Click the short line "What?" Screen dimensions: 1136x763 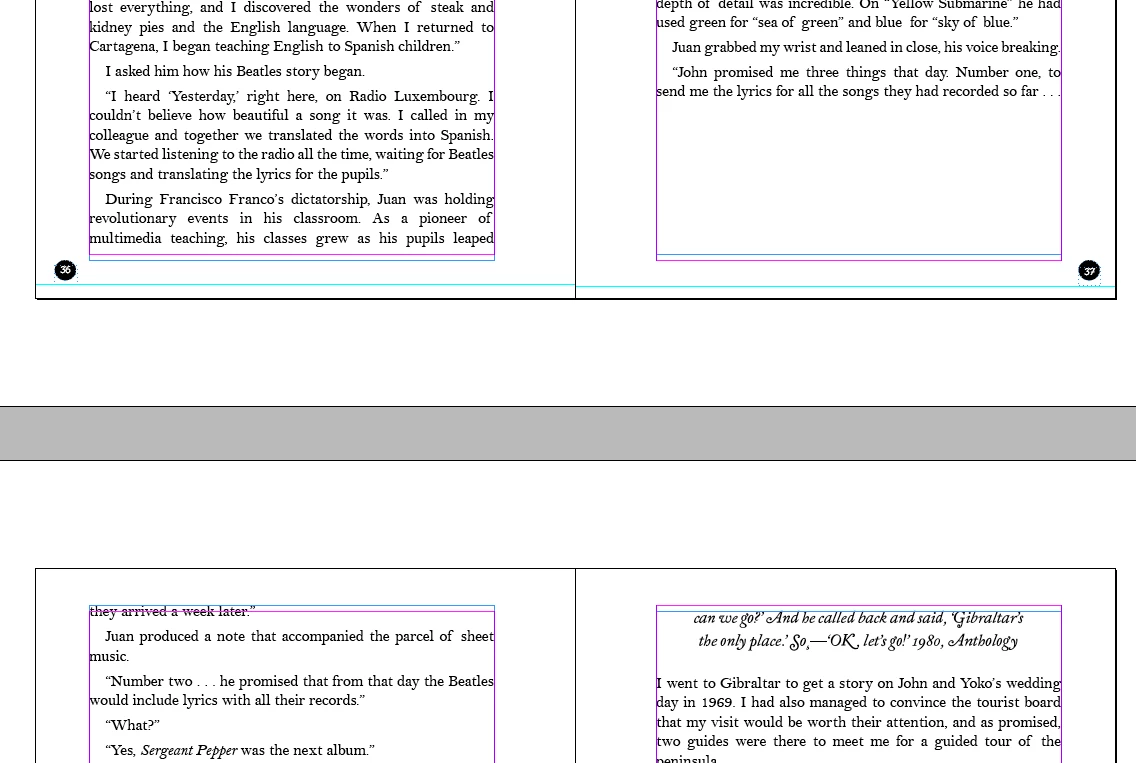(133, 725)
